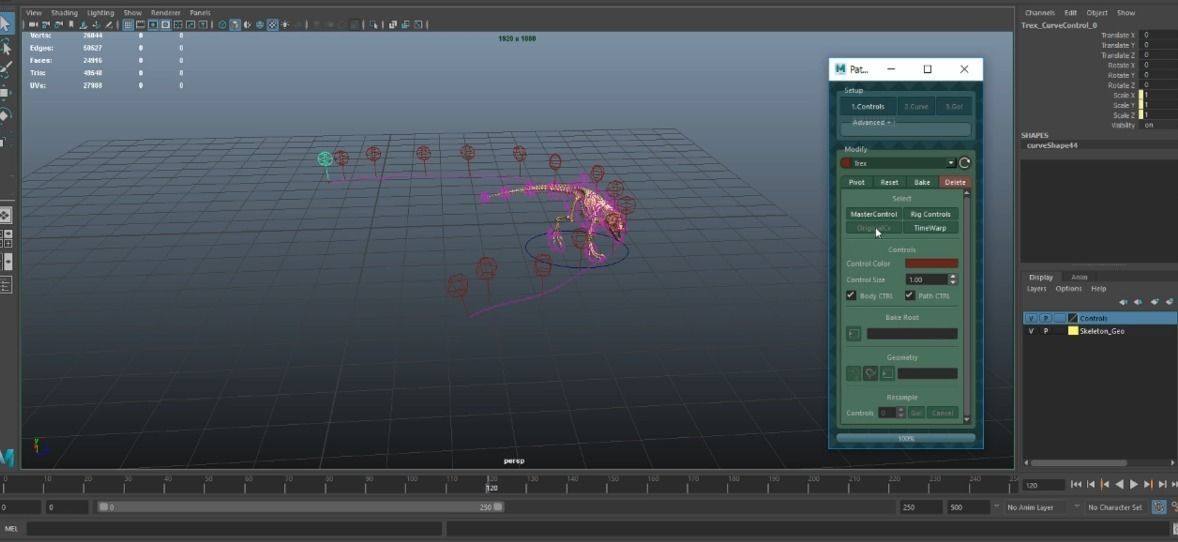Open the Trex character dropdown

(x=898, y=163)
